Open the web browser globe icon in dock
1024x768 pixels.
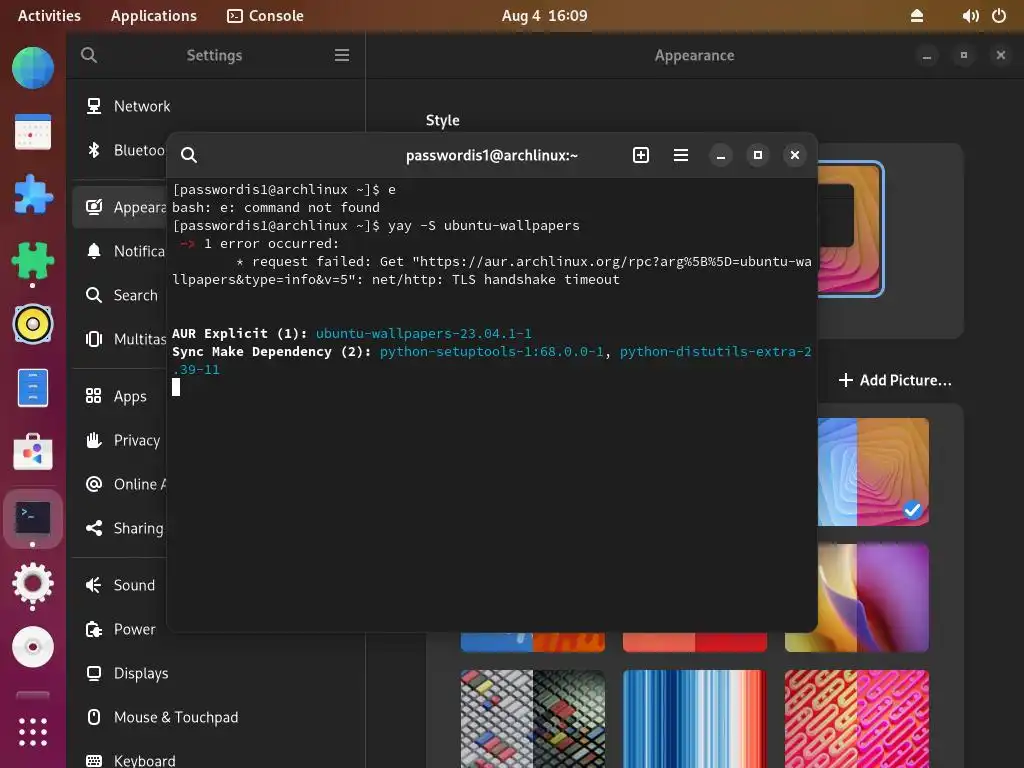tap(33, 68)
